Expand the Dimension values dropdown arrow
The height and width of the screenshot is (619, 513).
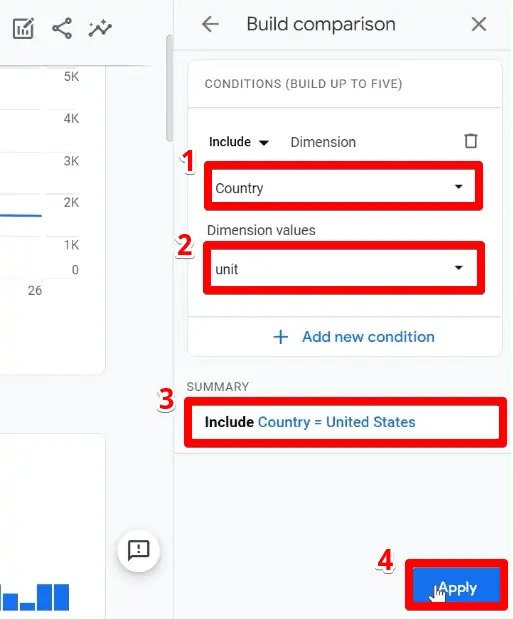pyautogui.click(x=458, y=268)
